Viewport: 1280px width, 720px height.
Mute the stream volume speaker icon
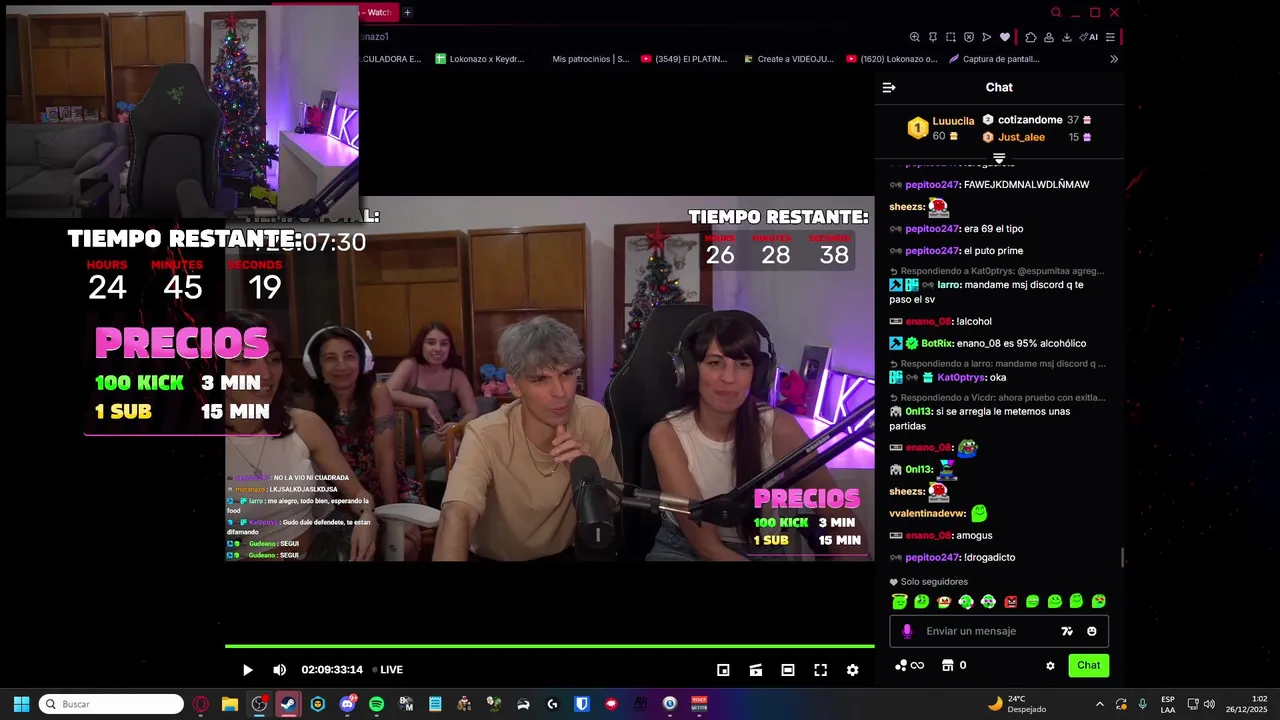click(280, 670)
